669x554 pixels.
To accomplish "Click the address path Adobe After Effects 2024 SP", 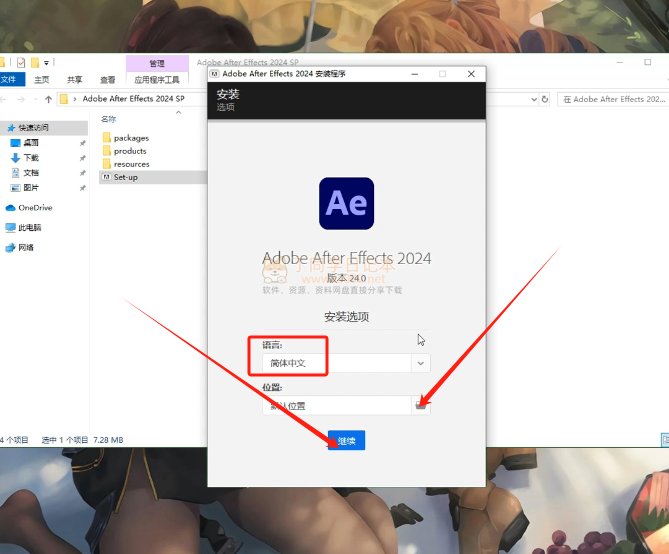I will point(134,99).
